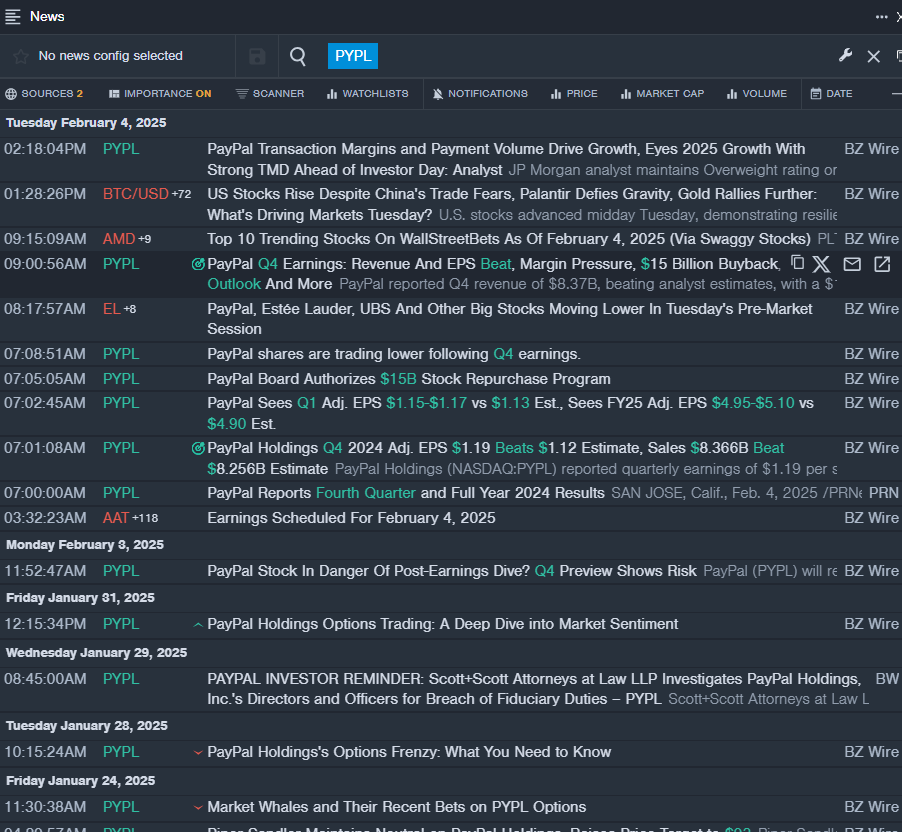Toggle the Importance ON filter
Screen dimensions: 902x832
160,94
